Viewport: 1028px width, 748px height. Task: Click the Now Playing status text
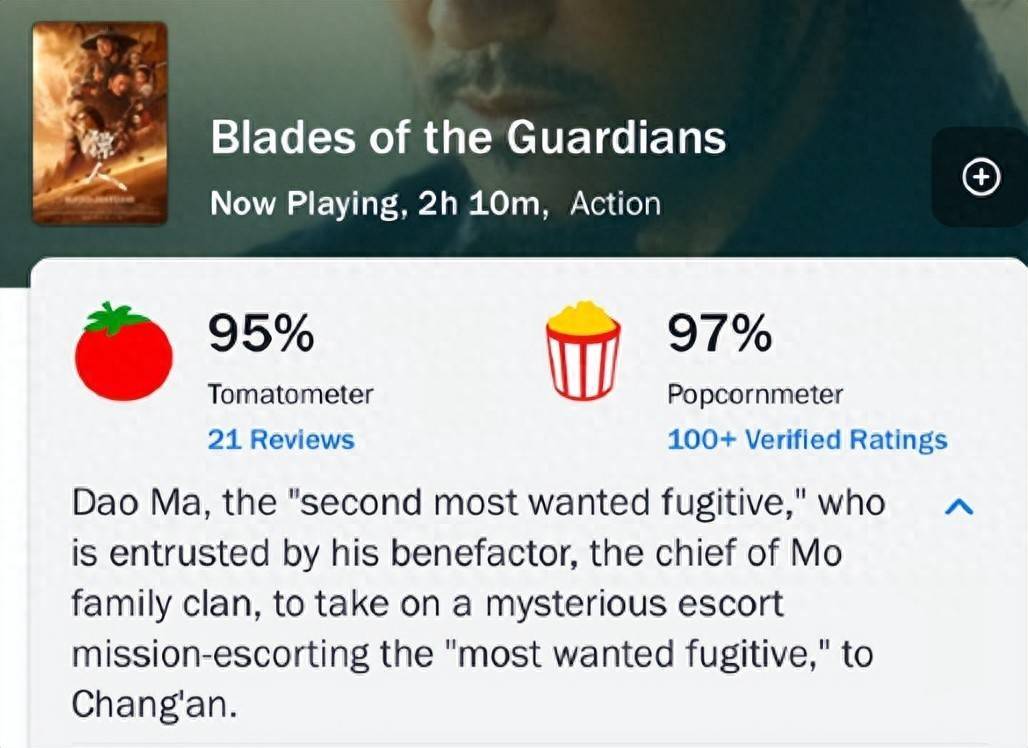[x=305, y=204]
